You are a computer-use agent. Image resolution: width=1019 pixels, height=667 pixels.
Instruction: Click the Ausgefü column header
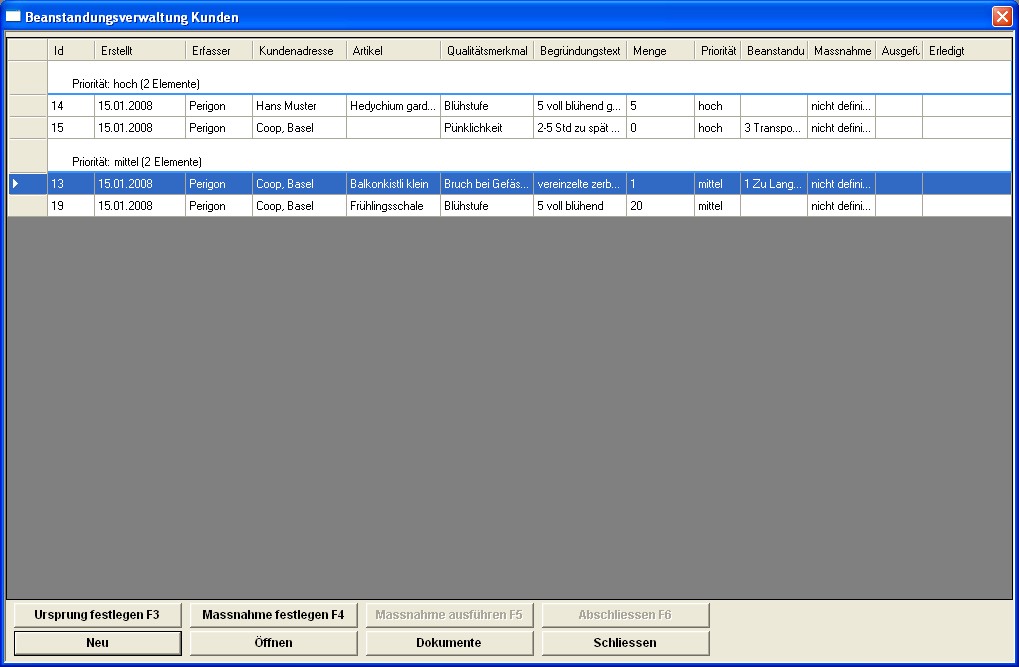pos(899,51)
